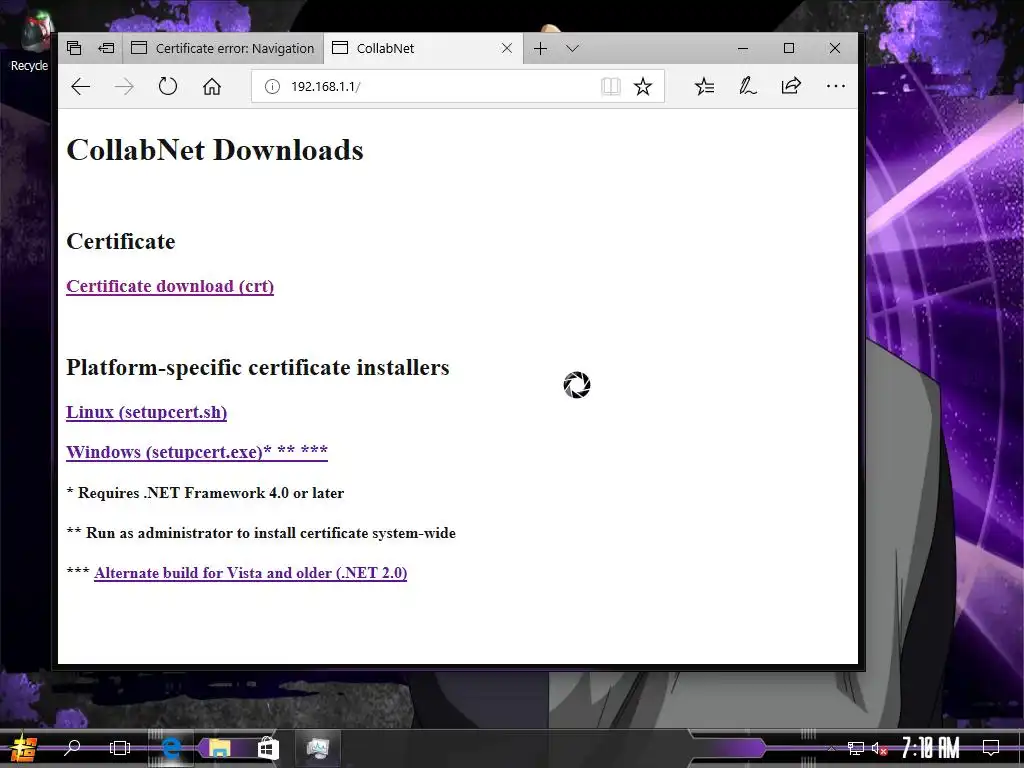Select the monitor app taskbar icon

point(318,748)
